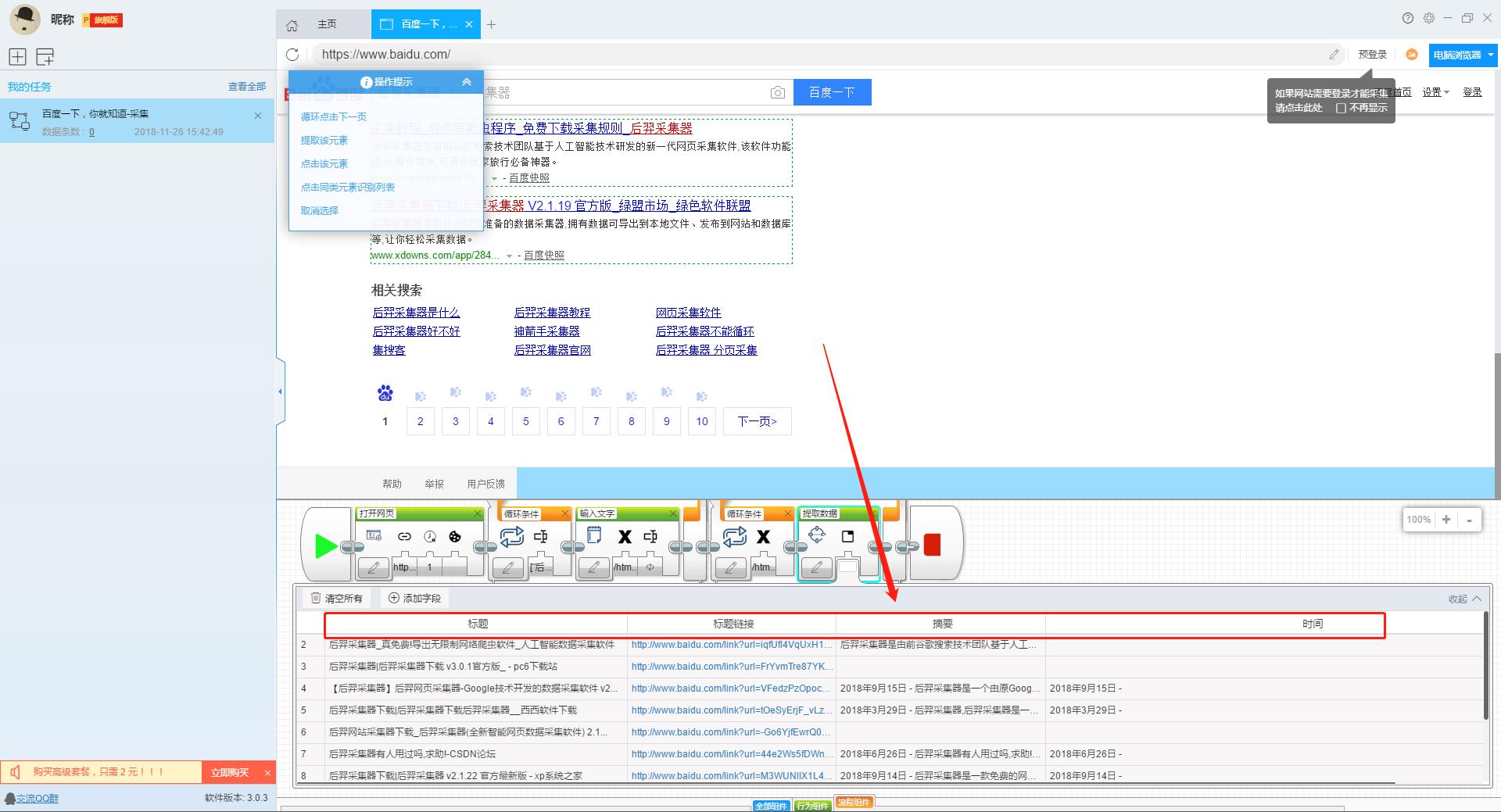The image size is (1501, 812).
Task: Zoom out workflow with minus button
Action: [x=1470, y=519]
